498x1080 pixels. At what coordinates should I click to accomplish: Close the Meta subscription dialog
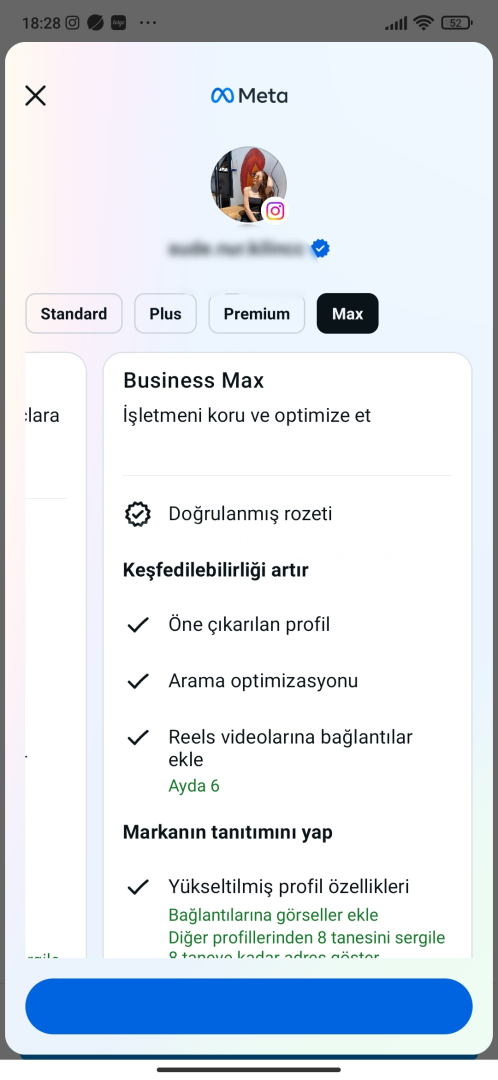[35, 95]
